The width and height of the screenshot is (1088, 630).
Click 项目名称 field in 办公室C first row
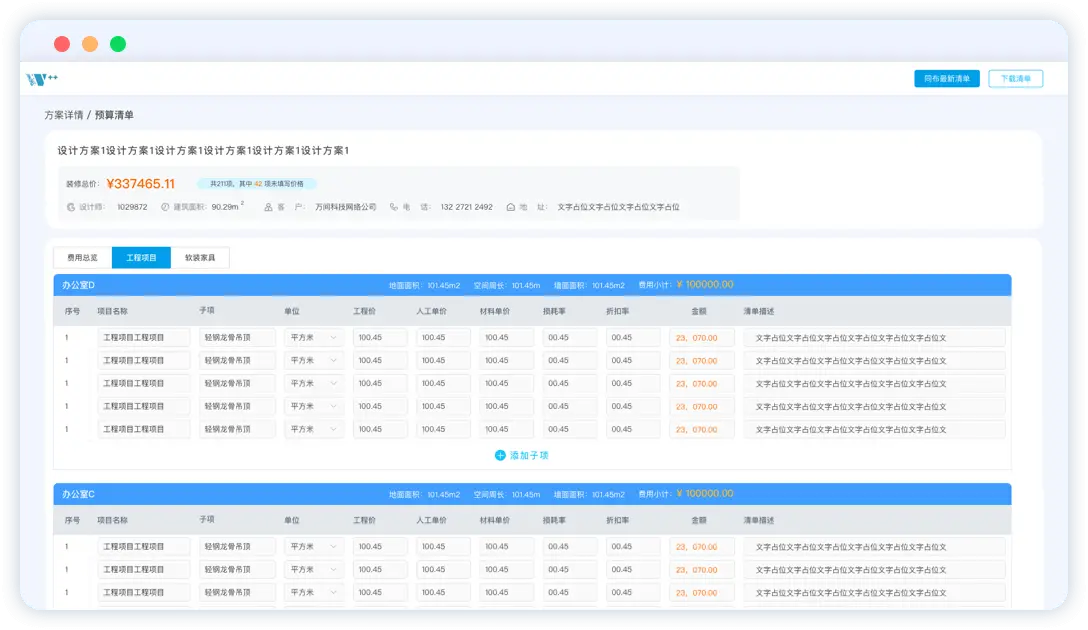pyautogui.click(x=144, y=546)
